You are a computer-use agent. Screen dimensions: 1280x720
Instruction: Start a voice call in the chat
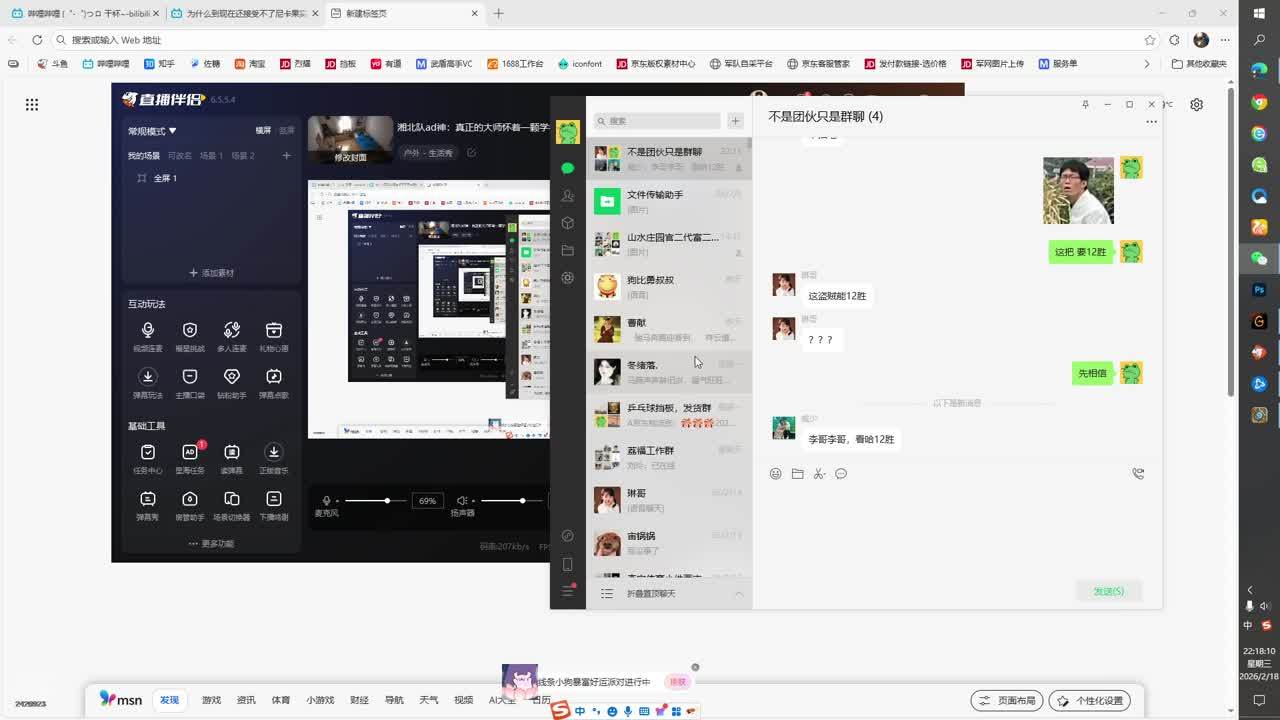1138,474
